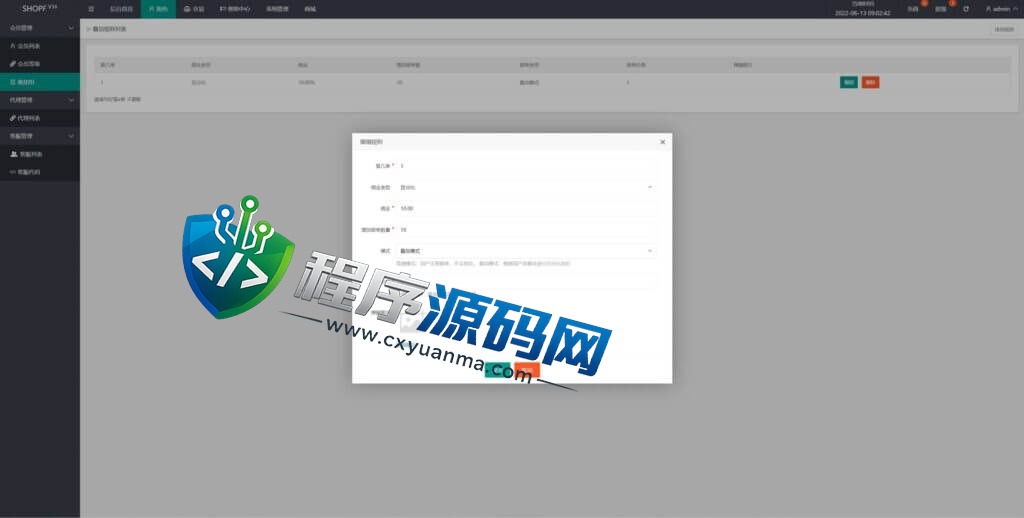
Task: Click the button at the right of the breadcrumb bar
Action: tap(1004, 29)
